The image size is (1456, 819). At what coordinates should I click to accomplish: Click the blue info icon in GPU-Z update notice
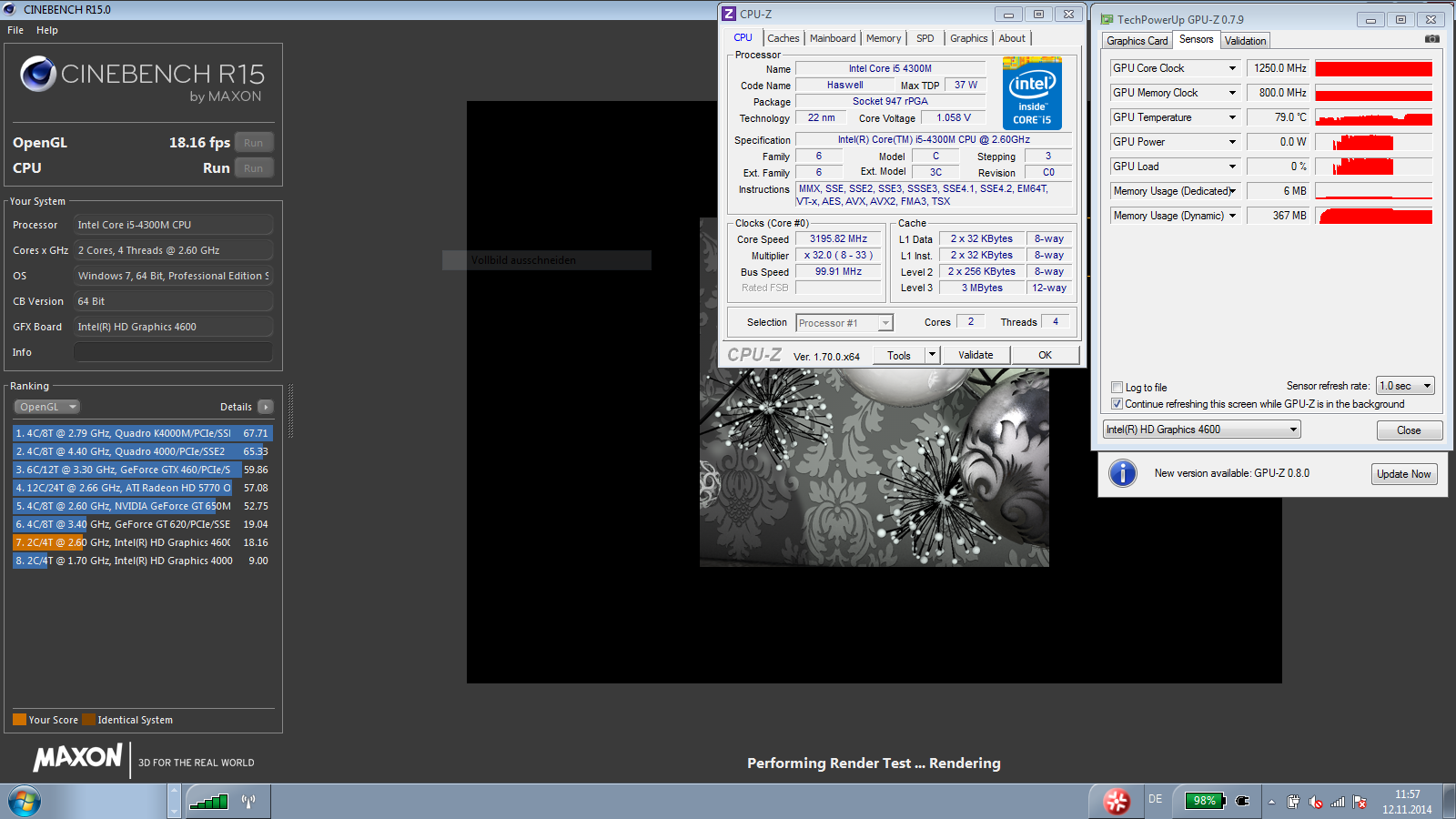pyautogui.click(x=1123, y=473)
